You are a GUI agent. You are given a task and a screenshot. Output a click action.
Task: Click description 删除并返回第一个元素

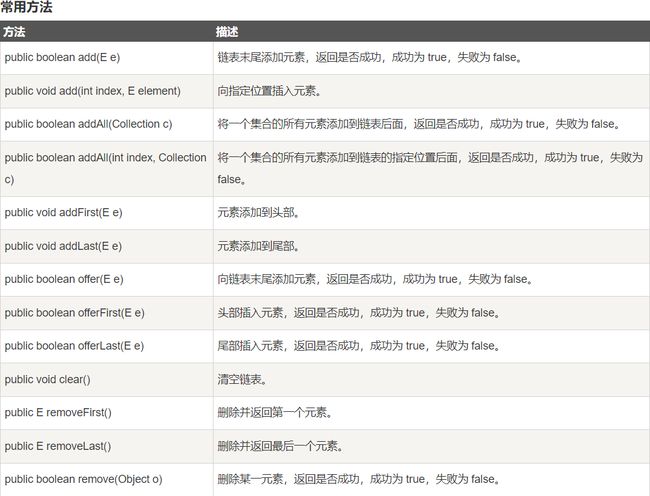click(x=275, y=413)
